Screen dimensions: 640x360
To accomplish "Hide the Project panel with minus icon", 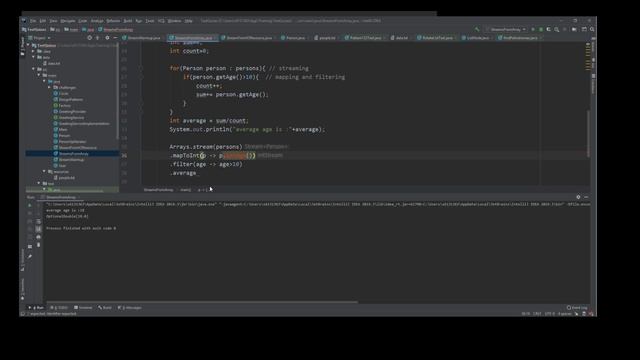I will [115, 38].
